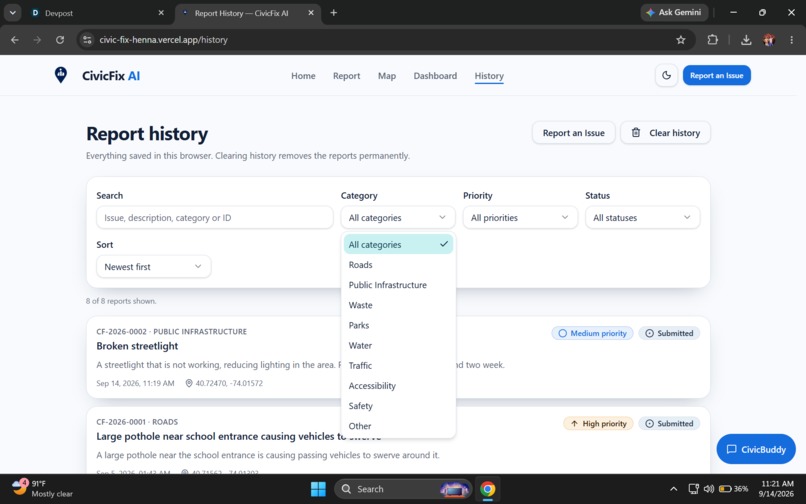Click the white Report an Issue button

coord(573,133)
